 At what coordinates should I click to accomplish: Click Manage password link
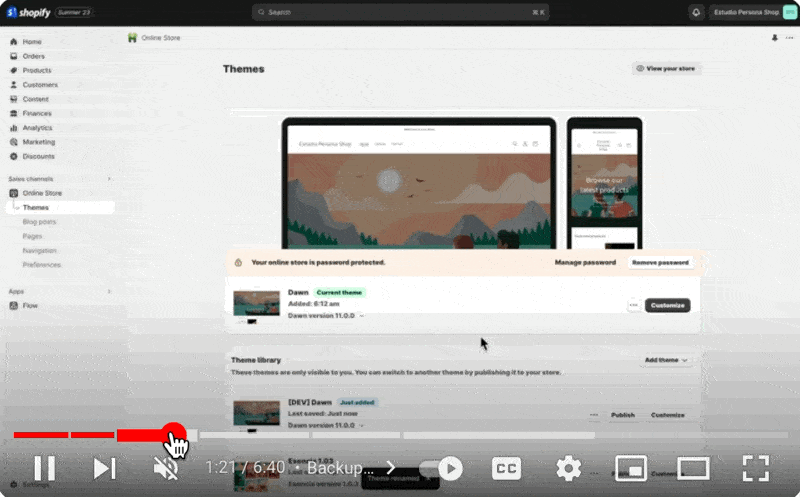click(x=585, y=262)
